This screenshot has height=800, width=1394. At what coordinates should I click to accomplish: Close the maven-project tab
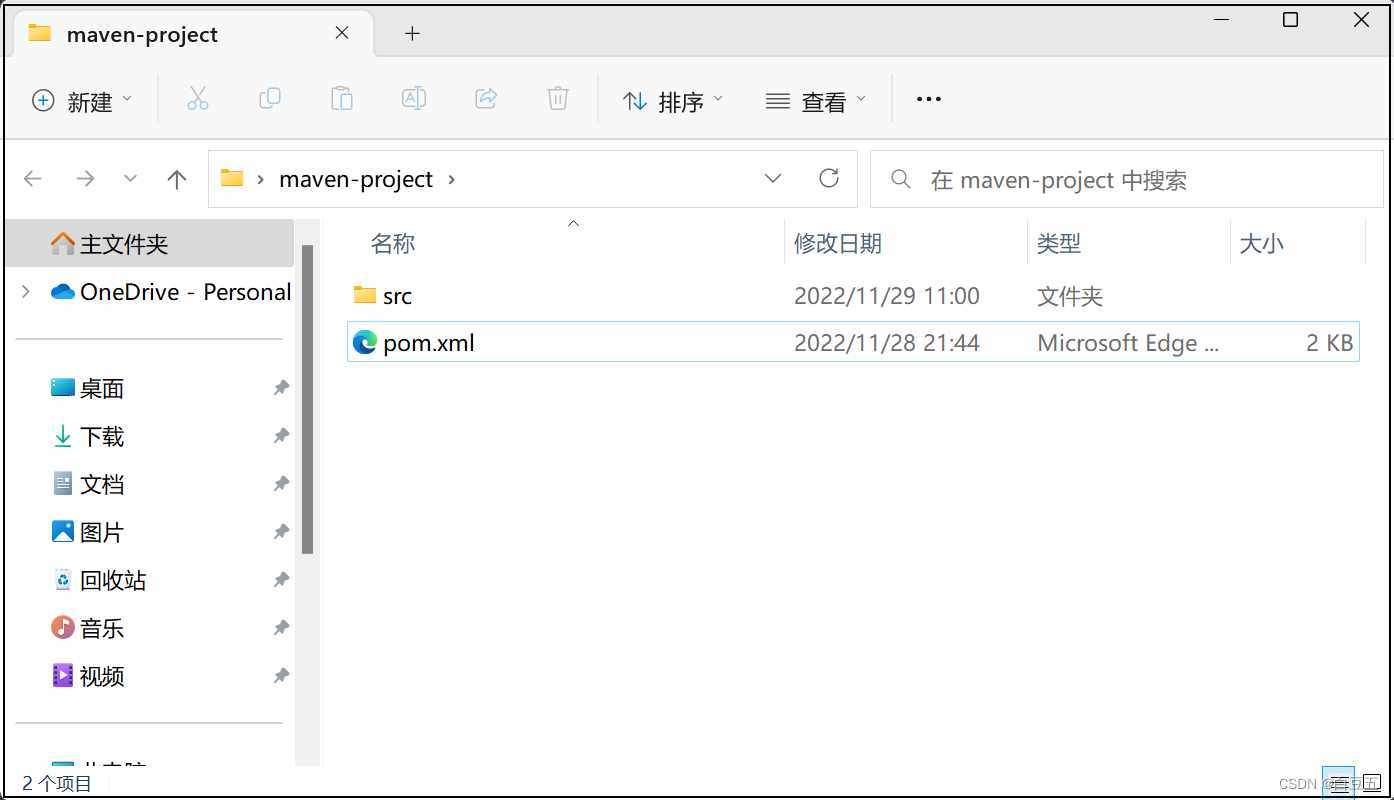click(x=342, y=33)
